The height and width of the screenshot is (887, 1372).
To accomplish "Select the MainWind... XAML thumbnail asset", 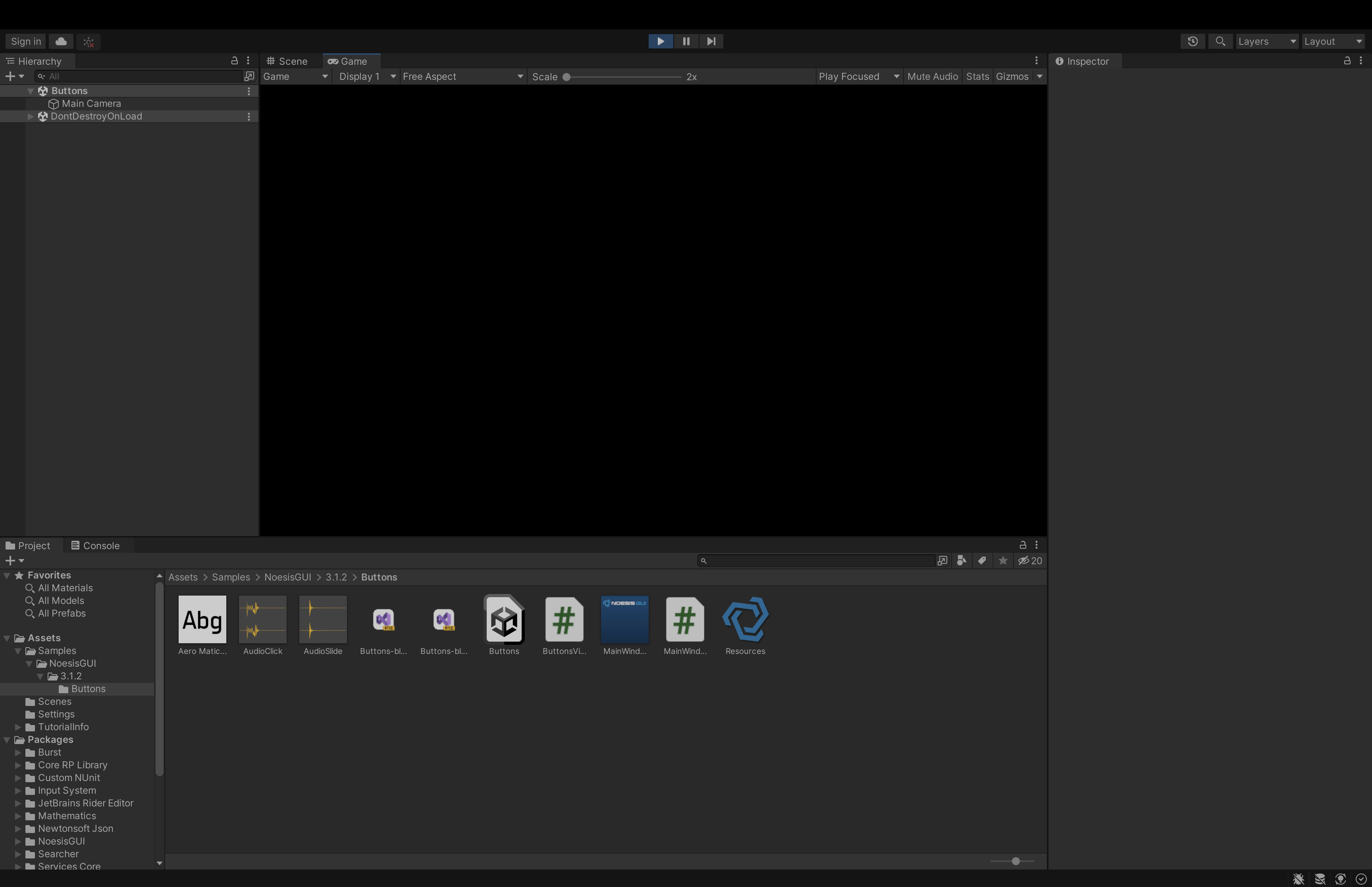I will 625,625.
